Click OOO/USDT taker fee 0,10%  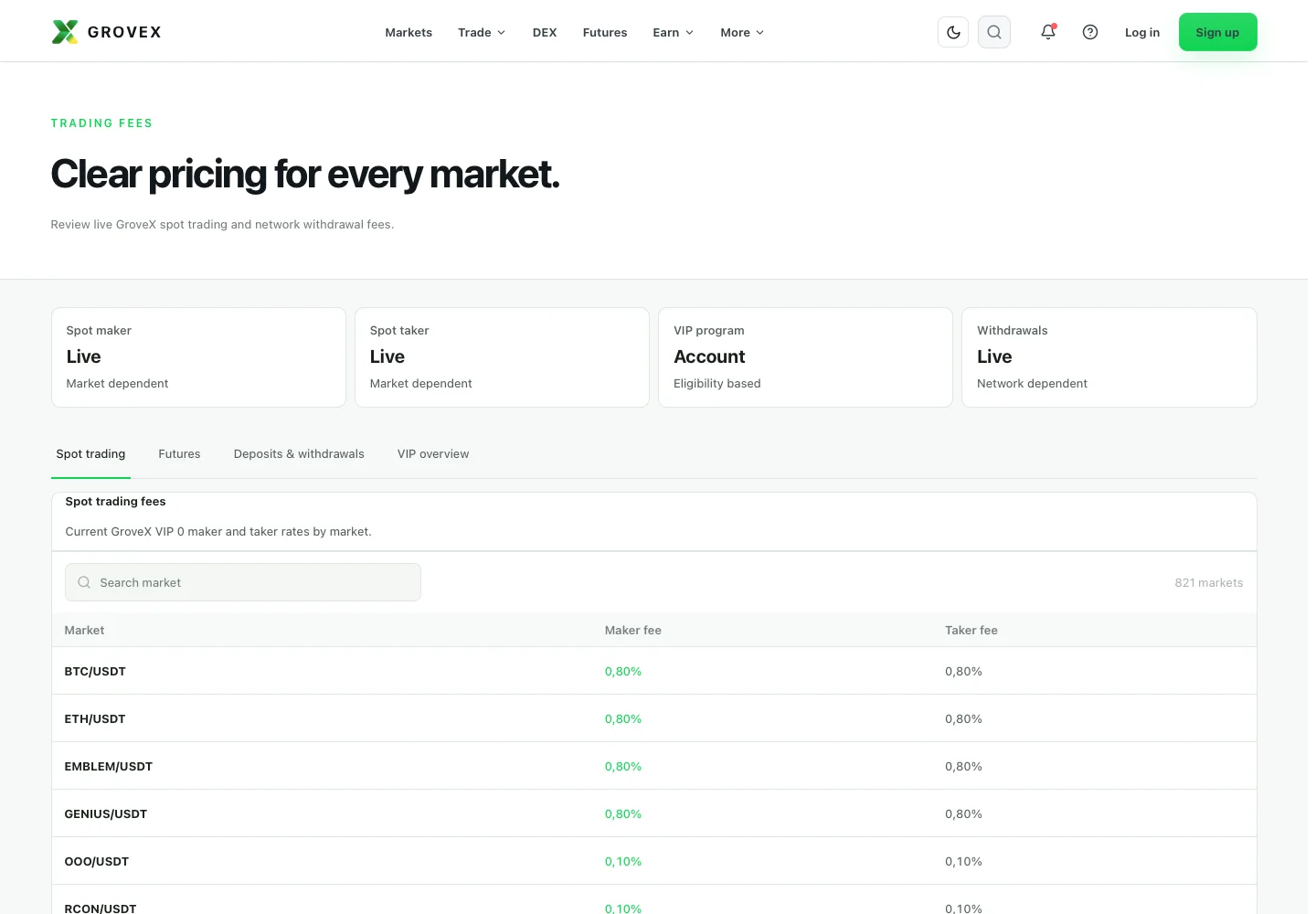(x=963, y=862)
